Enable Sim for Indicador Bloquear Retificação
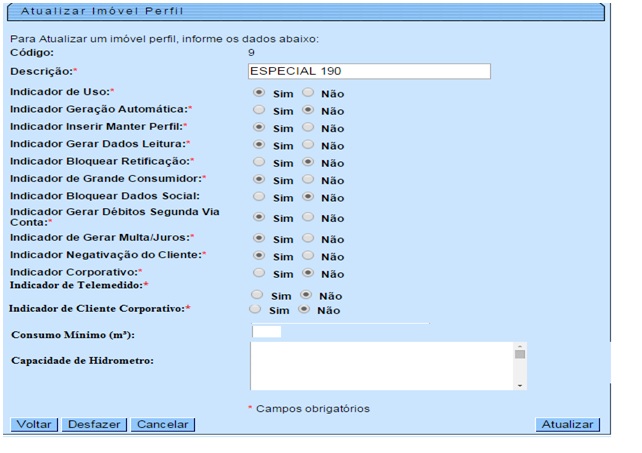Screen dimensions: 642x453 259,161
